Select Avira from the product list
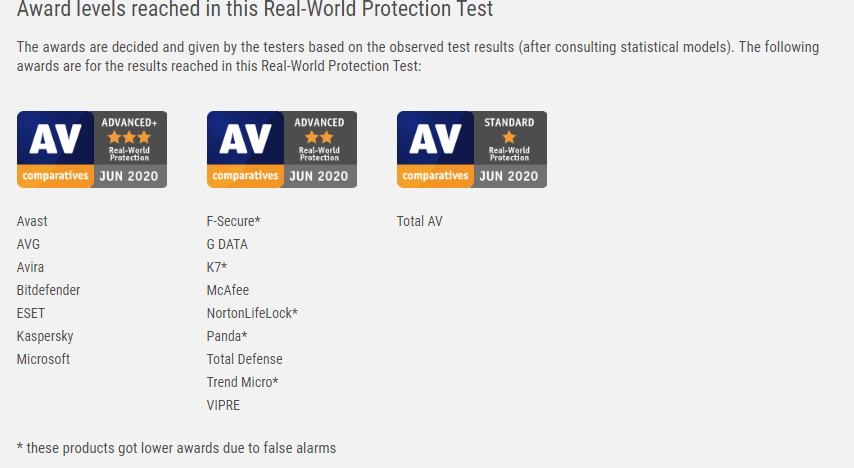This screenshot has height=468, width=854. click(31, 267)
